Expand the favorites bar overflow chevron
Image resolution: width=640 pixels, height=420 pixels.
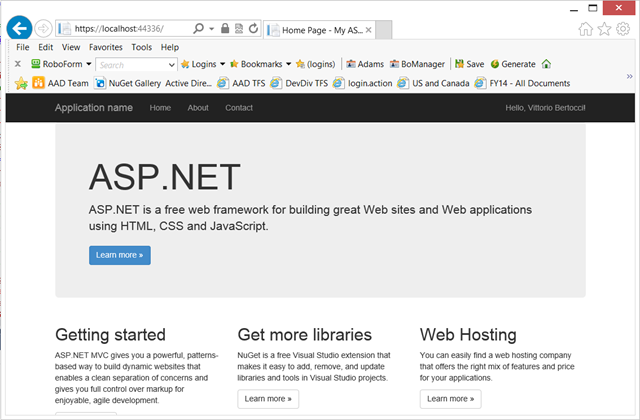click(629, 76)
